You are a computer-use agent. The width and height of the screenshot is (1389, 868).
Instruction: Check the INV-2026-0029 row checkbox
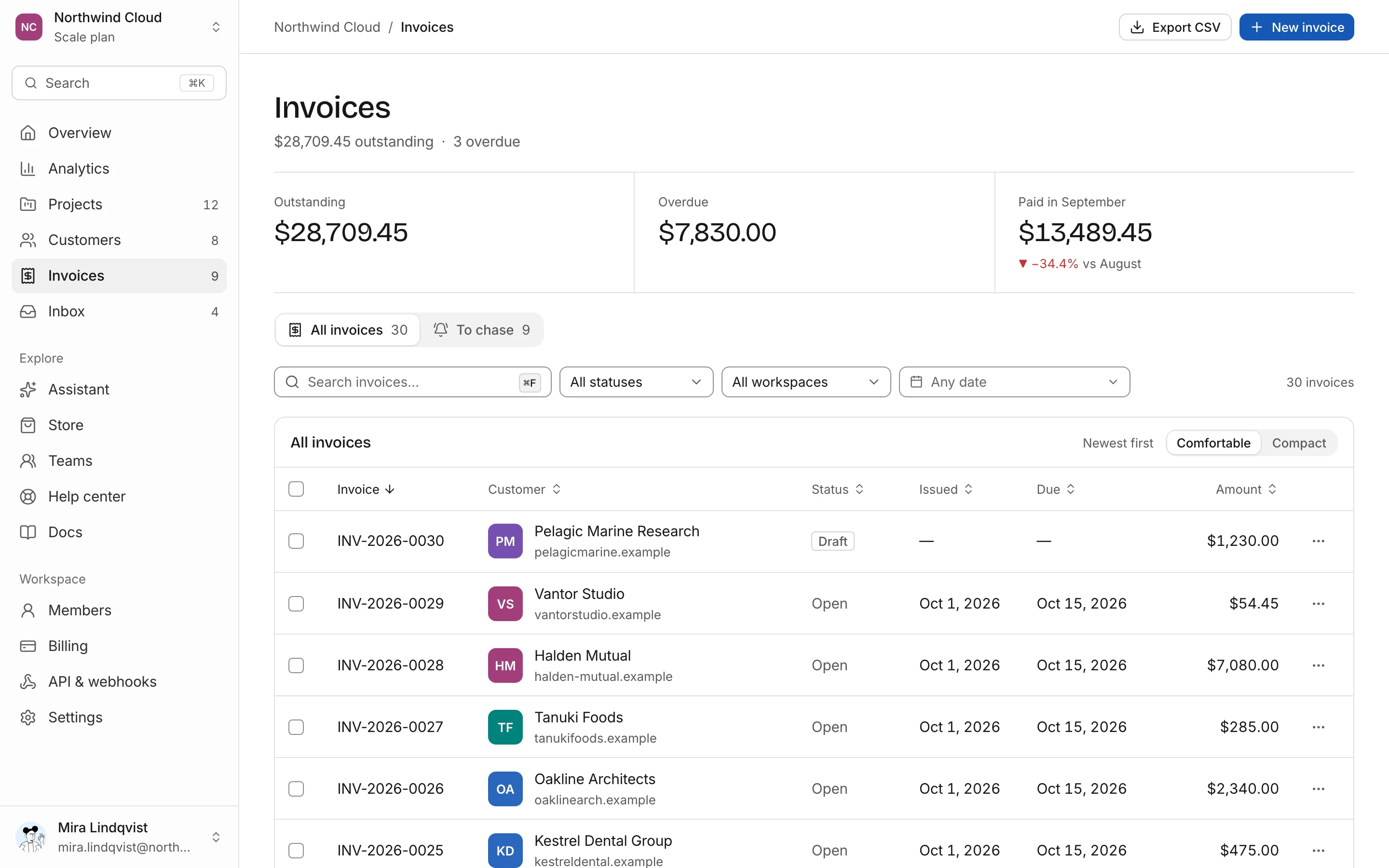(296, 603)
